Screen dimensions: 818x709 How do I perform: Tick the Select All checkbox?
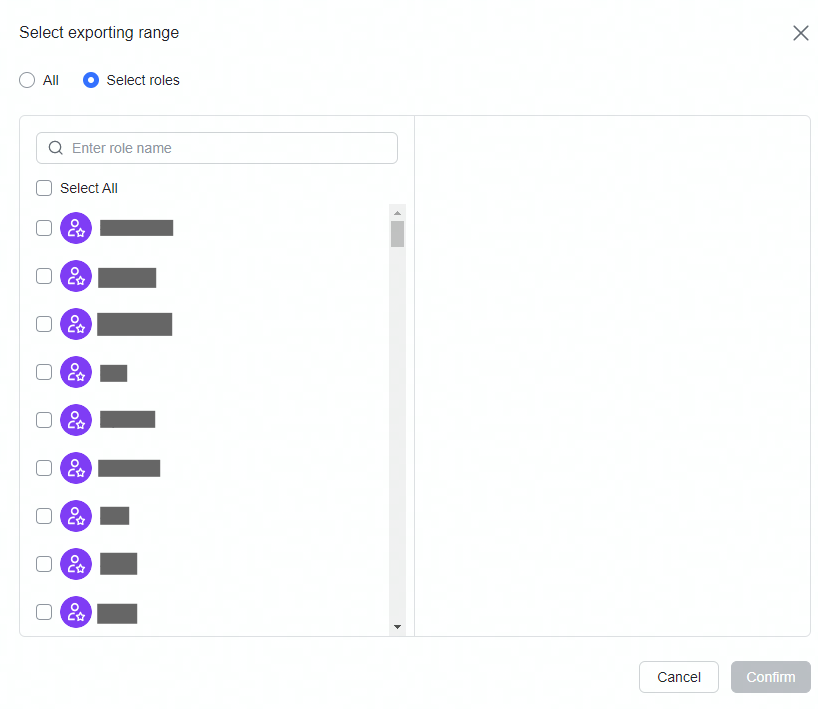(44, 188)
